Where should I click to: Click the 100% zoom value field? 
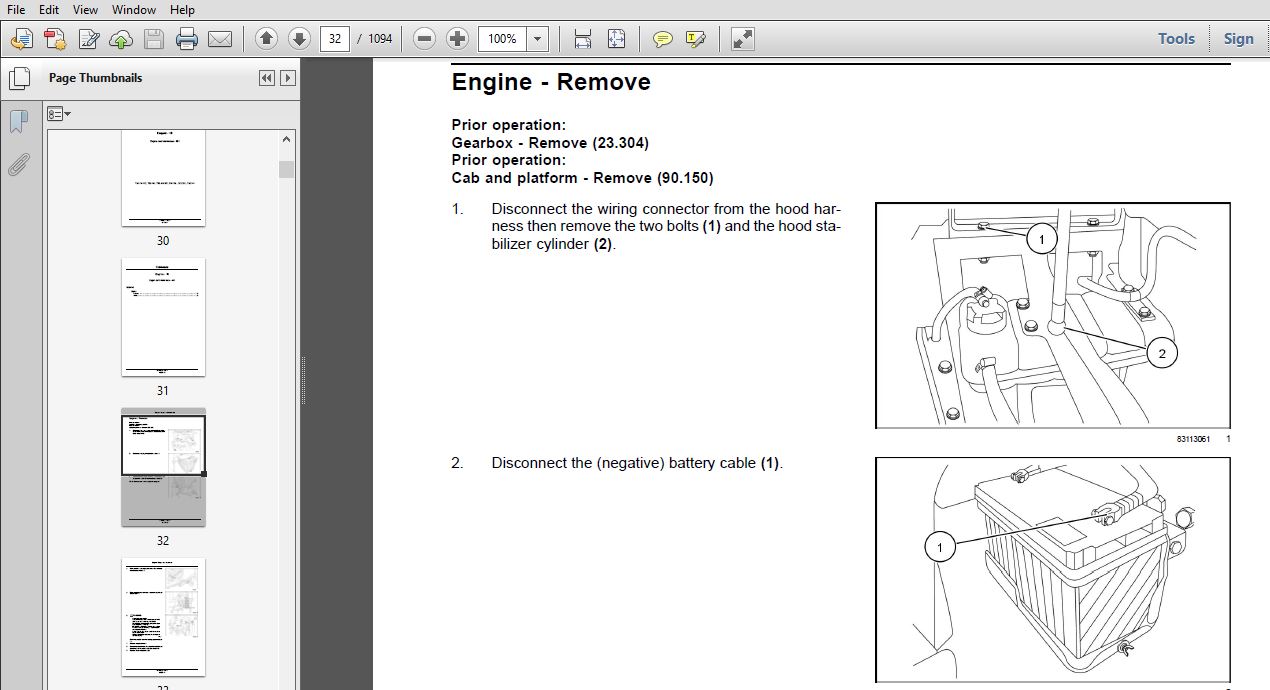coord(503,39)
